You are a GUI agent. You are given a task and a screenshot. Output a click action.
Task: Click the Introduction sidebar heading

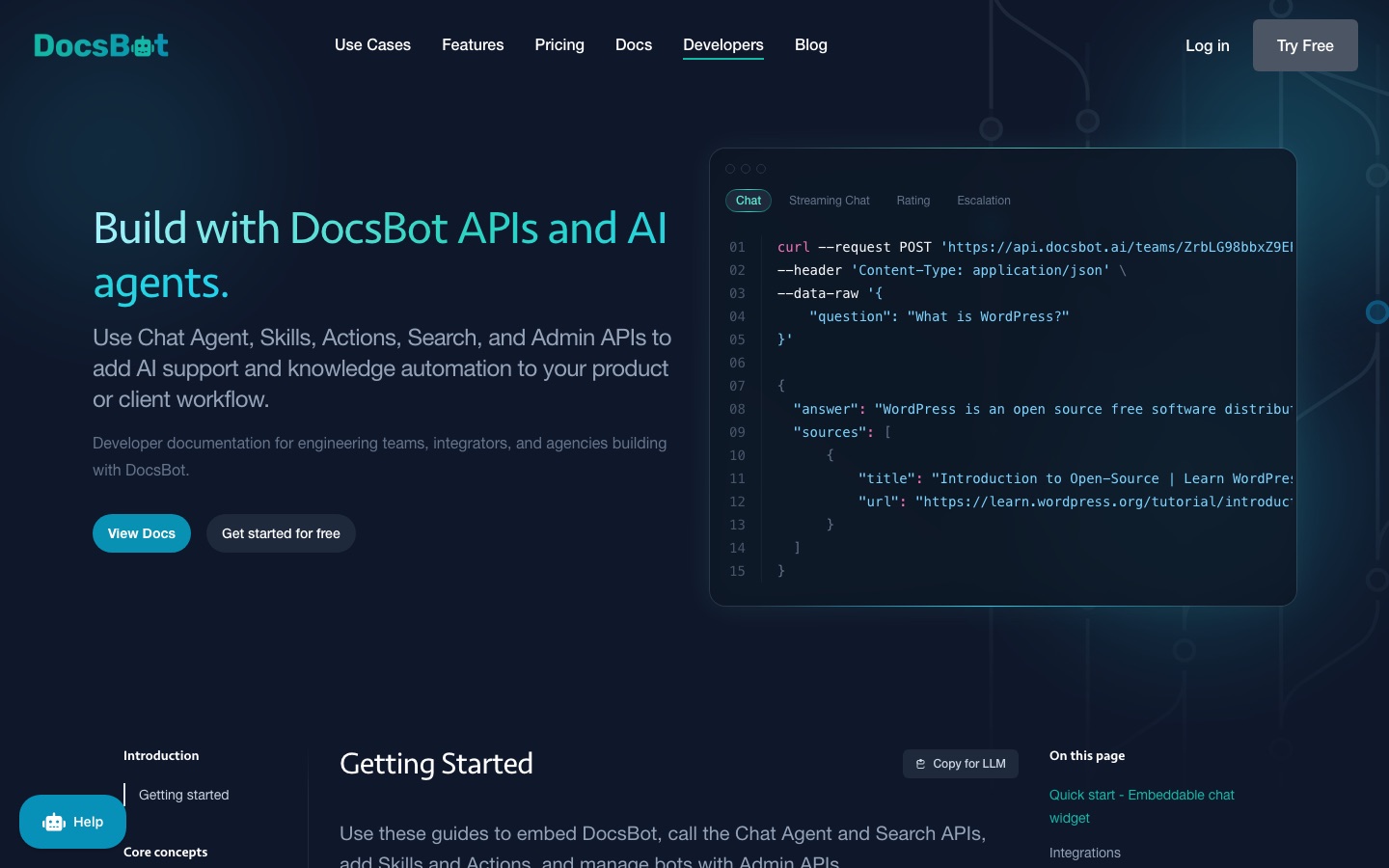tap(161, 755)
